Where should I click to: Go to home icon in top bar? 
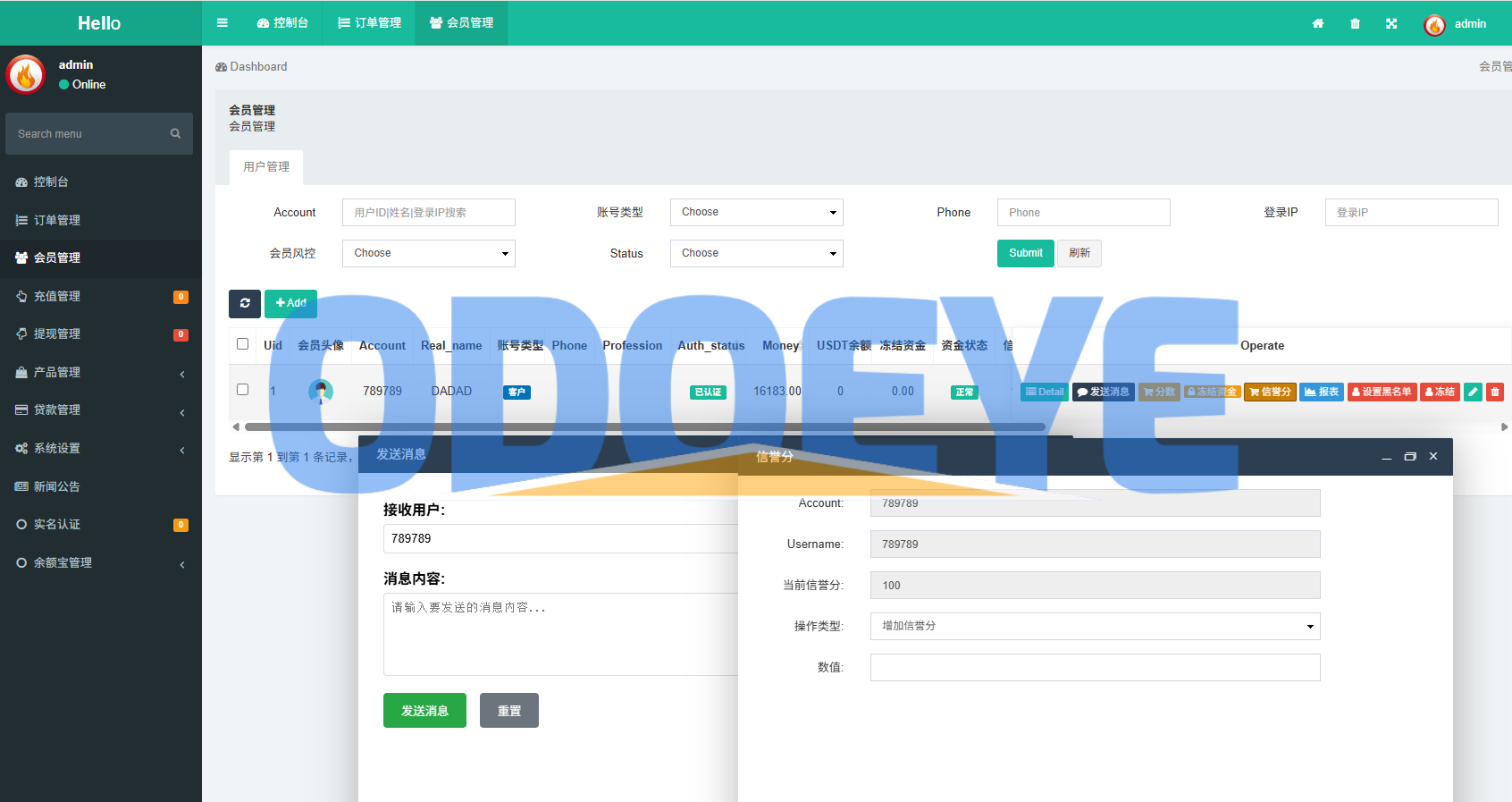(x=1318, y=23)
